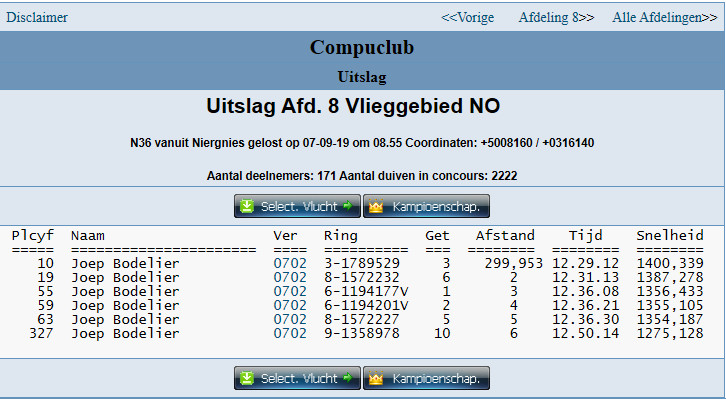726x399 pixels.
Task: Open club 0702 link in ring 8-1572232 row
Action: click(x=290, y=277)
